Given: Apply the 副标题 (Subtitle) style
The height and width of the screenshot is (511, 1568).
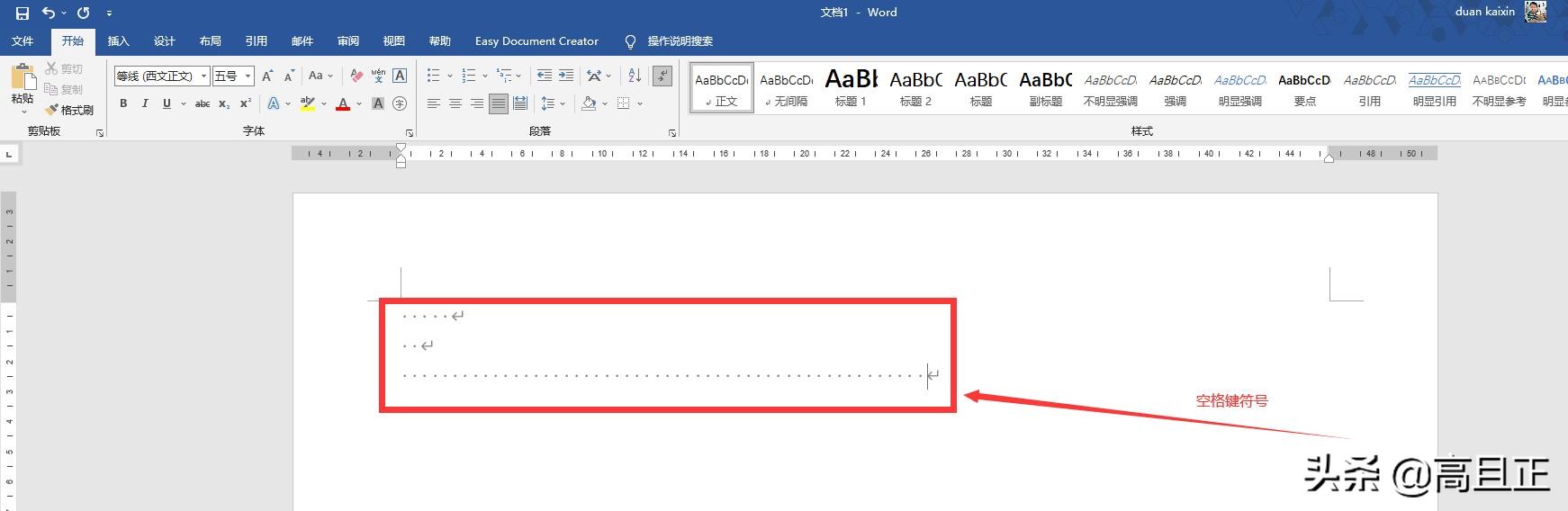Looking at the screenshot, I should tap(1045, 87).
